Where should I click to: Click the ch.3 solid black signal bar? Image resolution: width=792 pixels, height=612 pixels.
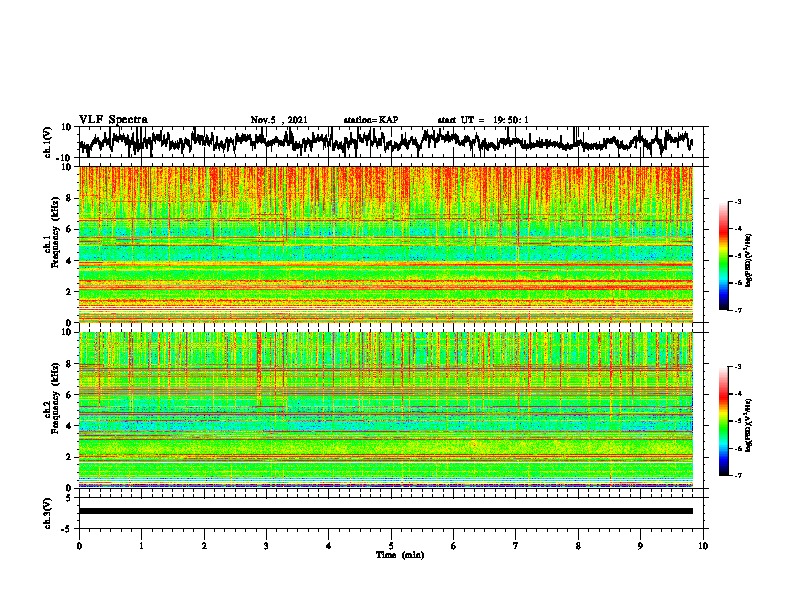pyautogui.click(x=386, y=511)
